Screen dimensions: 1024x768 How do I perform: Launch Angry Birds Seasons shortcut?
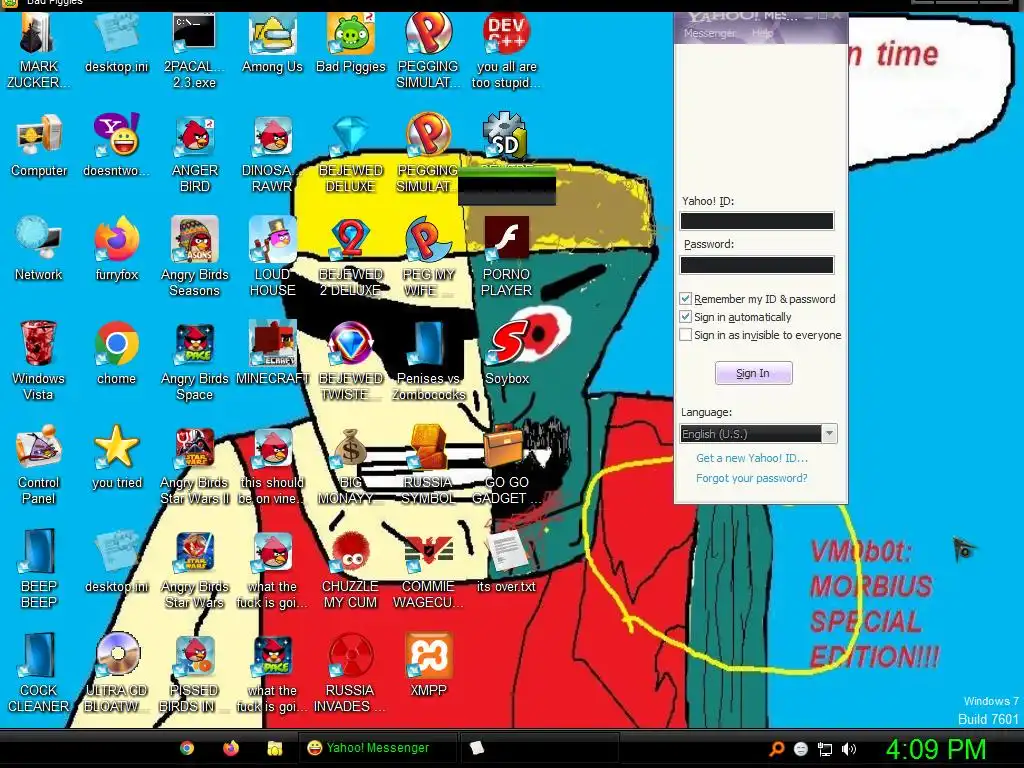click(195, 256)
